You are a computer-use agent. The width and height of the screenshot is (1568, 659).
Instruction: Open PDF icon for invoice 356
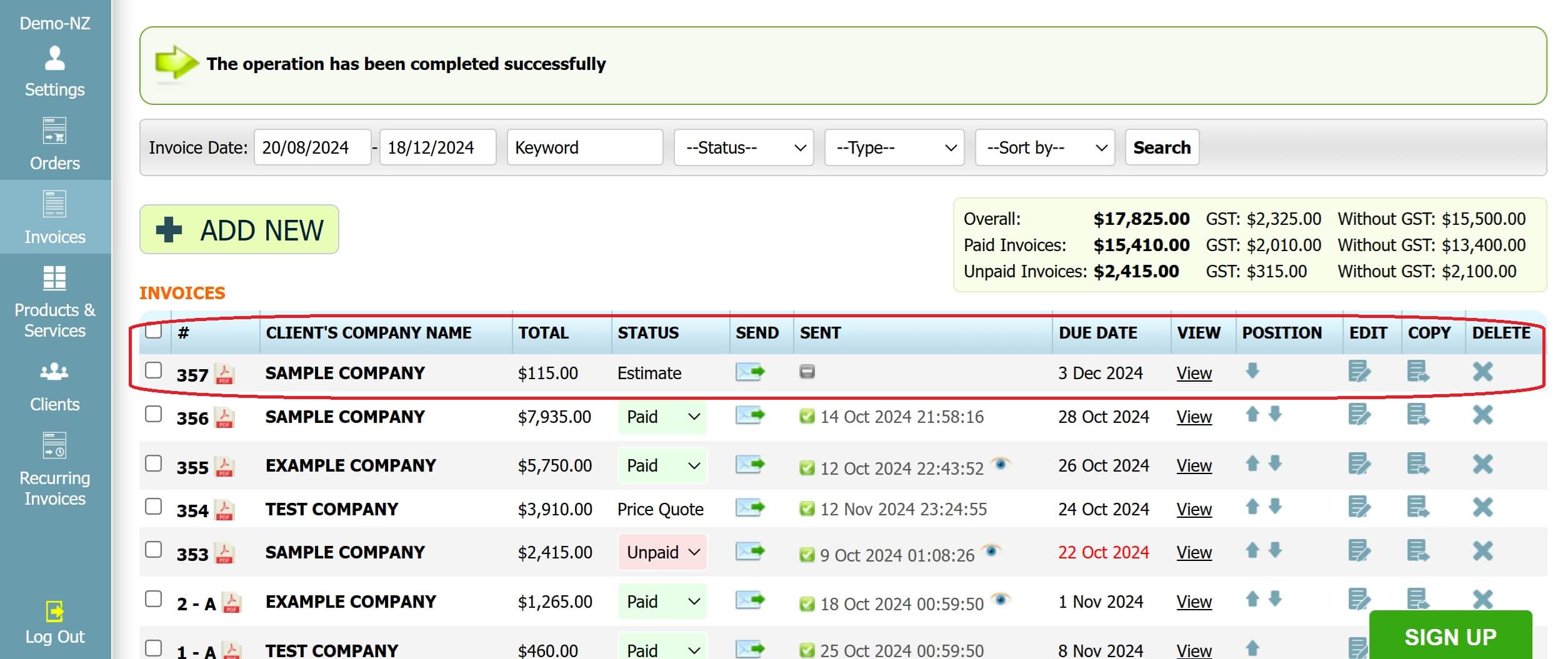(x=224, y=417)
